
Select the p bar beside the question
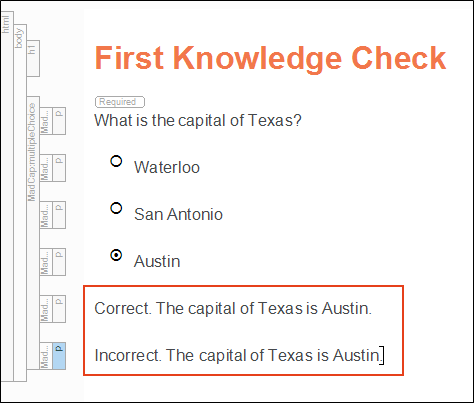tap(59, 121)
